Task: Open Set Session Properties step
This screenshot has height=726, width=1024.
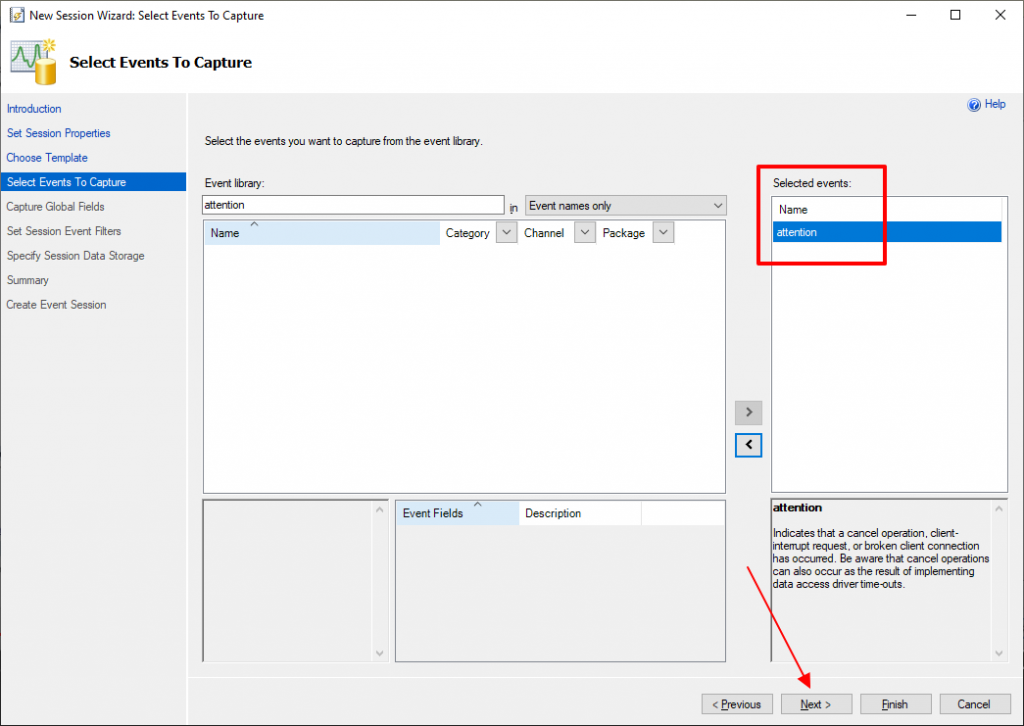Action: (x=58, y=133)
